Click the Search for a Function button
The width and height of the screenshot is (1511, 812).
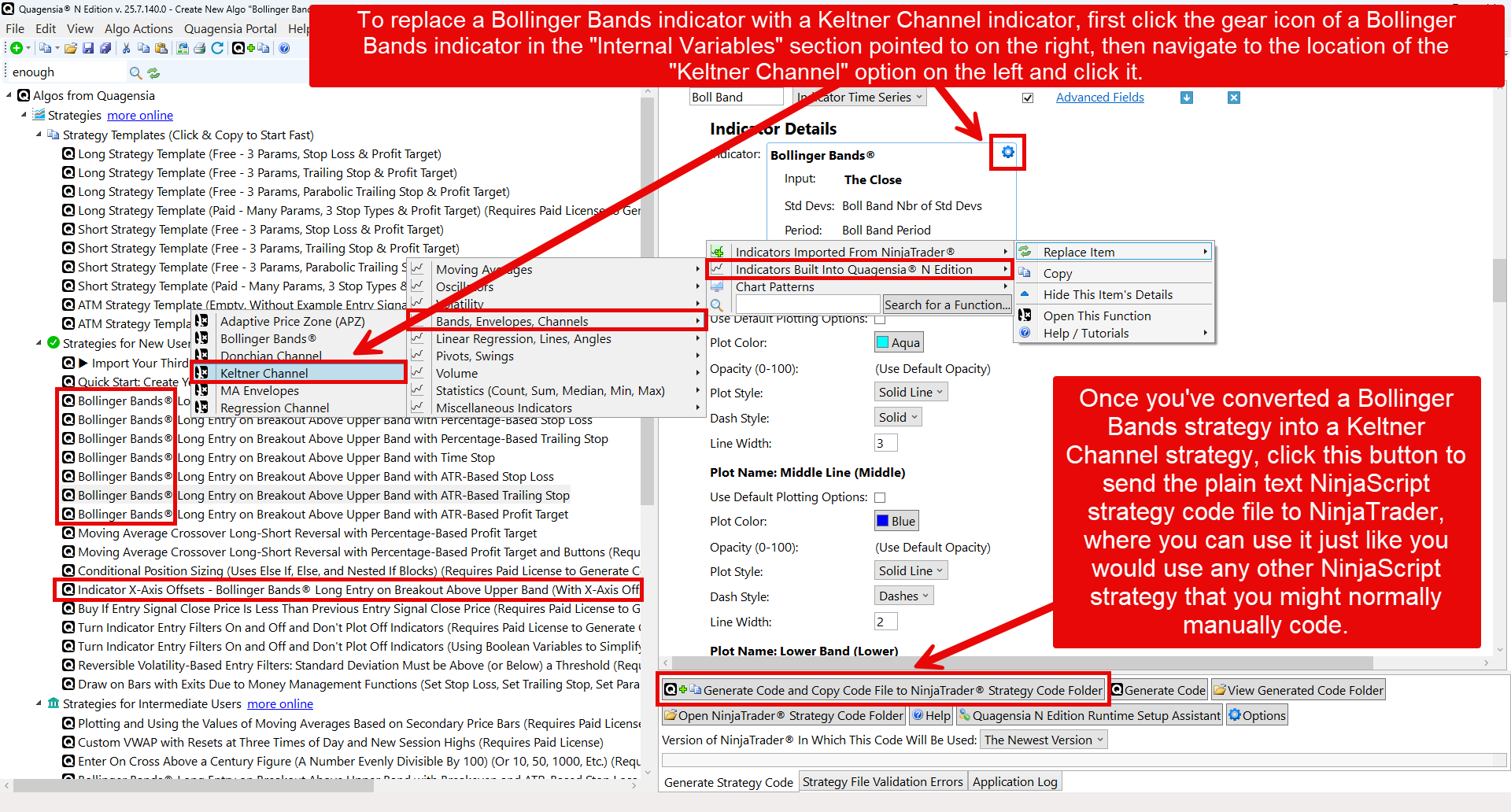coord(947,304)
